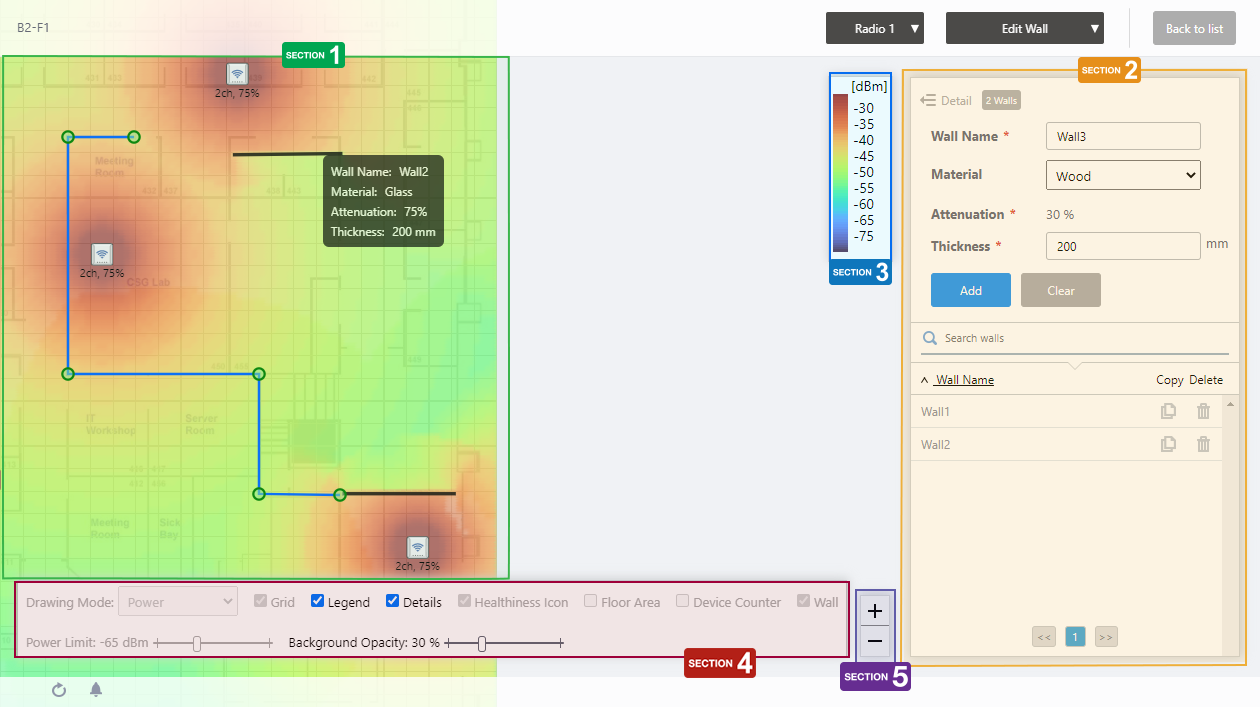Go to page 1 in wall list pagination
The image size is (1260, 707).
pos(1075,637)
